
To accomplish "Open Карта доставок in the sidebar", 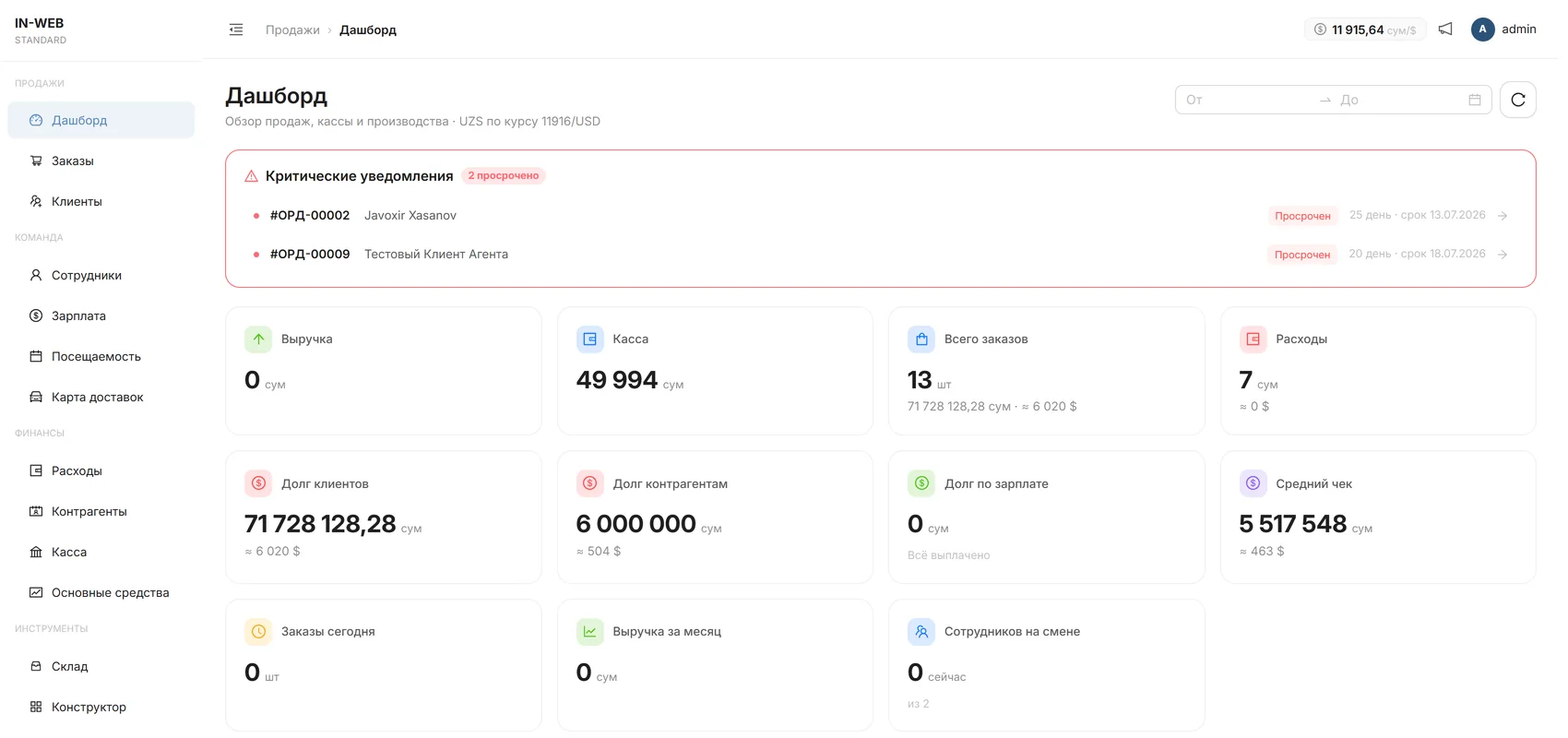I will click(101, 397).
